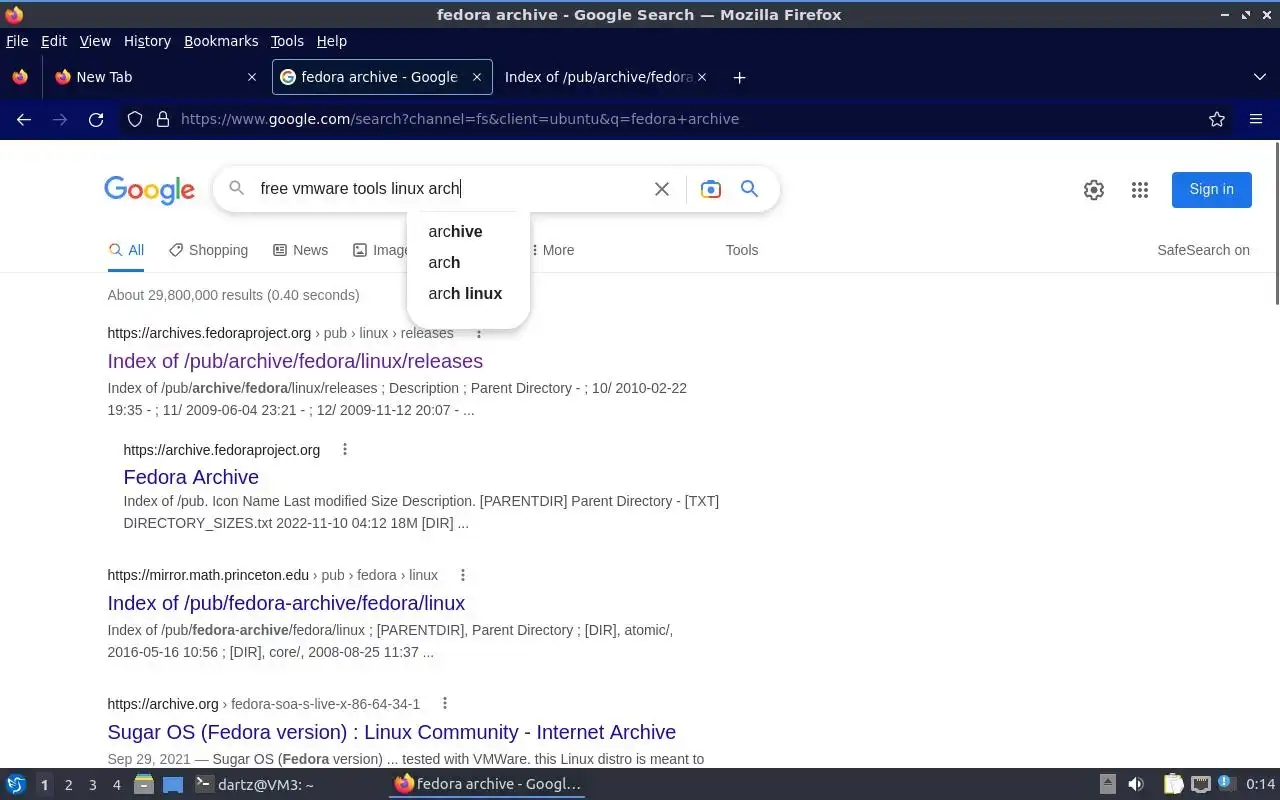Image resolution: width=1280 pixels, height=800 pixels.
Task: Expand the list all tabs chevron
Action: [1259, 77]
